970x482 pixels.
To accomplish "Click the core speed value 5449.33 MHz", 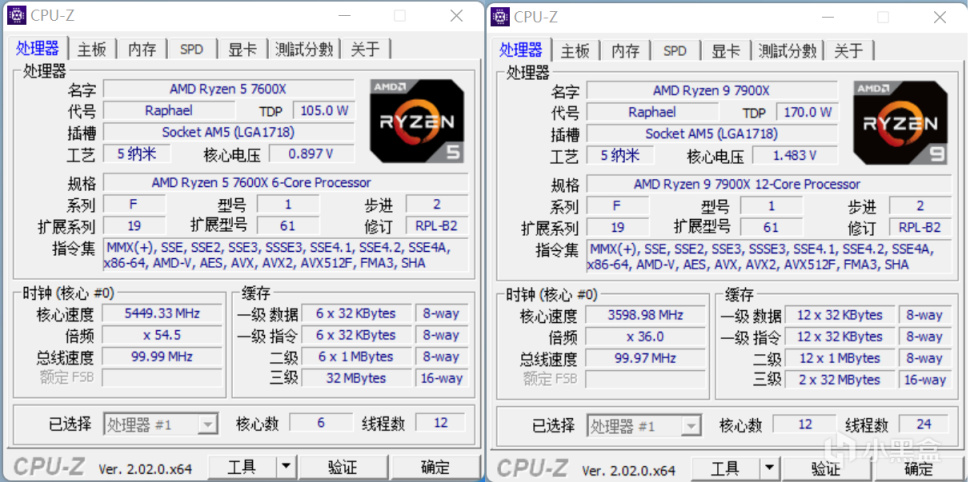I will pyautogui.click(x=162, y=313).
